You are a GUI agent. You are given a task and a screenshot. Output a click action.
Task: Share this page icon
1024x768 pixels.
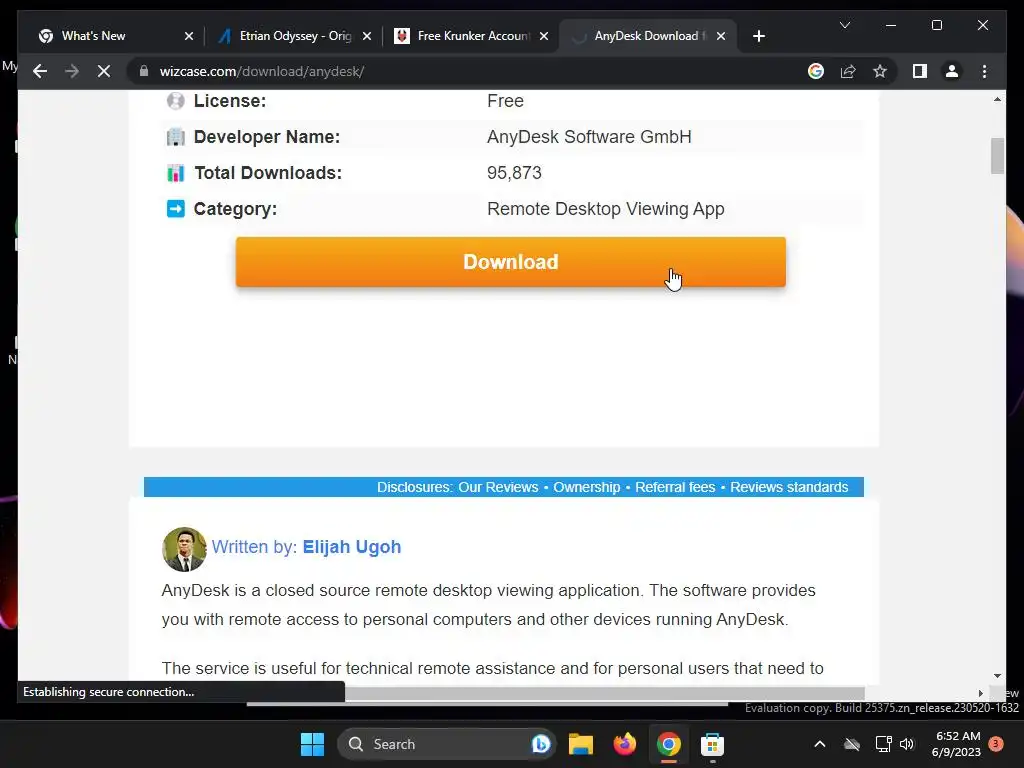[x=848, y=71]
